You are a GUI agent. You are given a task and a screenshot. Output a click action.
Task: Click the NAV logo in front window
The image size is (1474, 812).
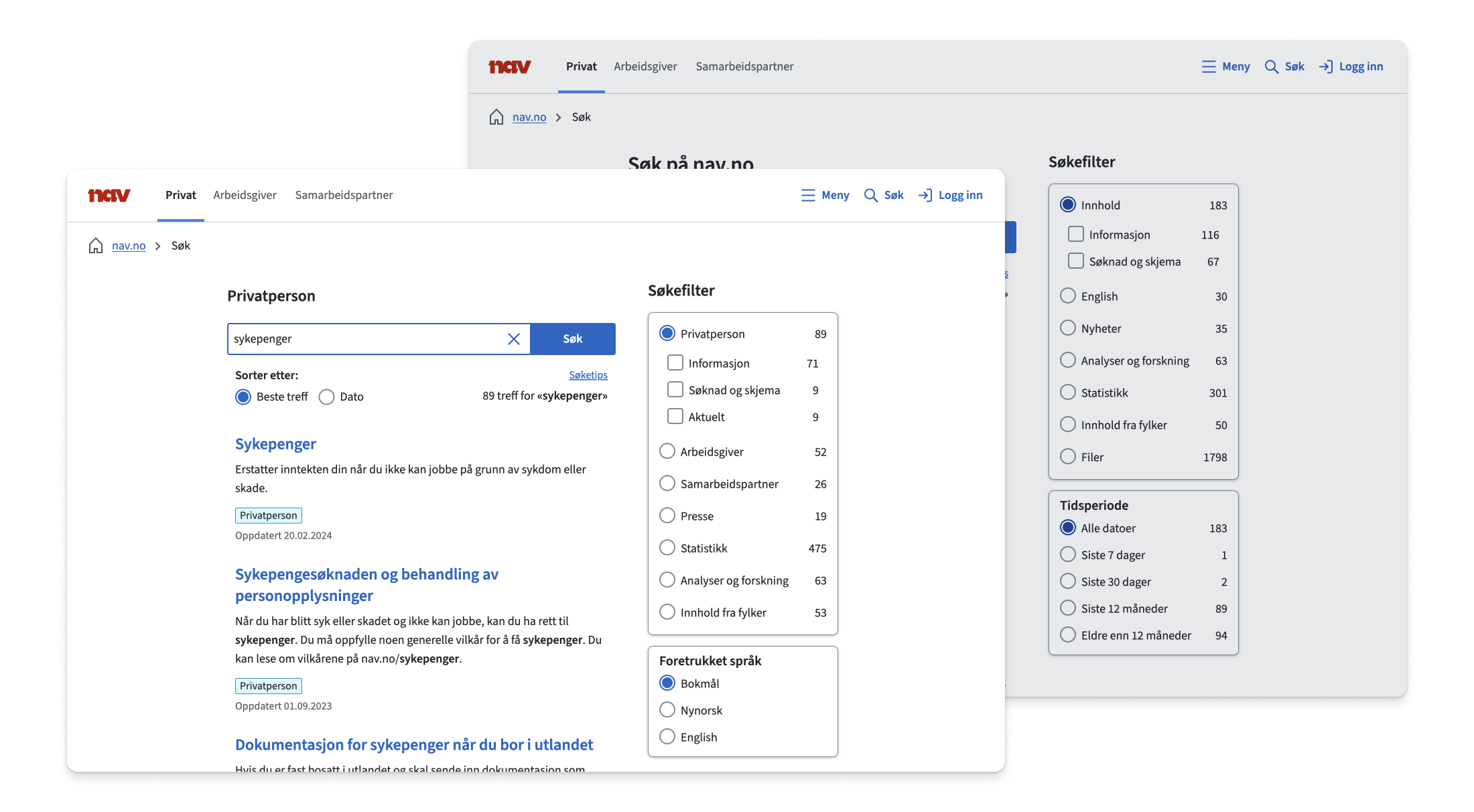pyautogui.click(x=109, y=195)
